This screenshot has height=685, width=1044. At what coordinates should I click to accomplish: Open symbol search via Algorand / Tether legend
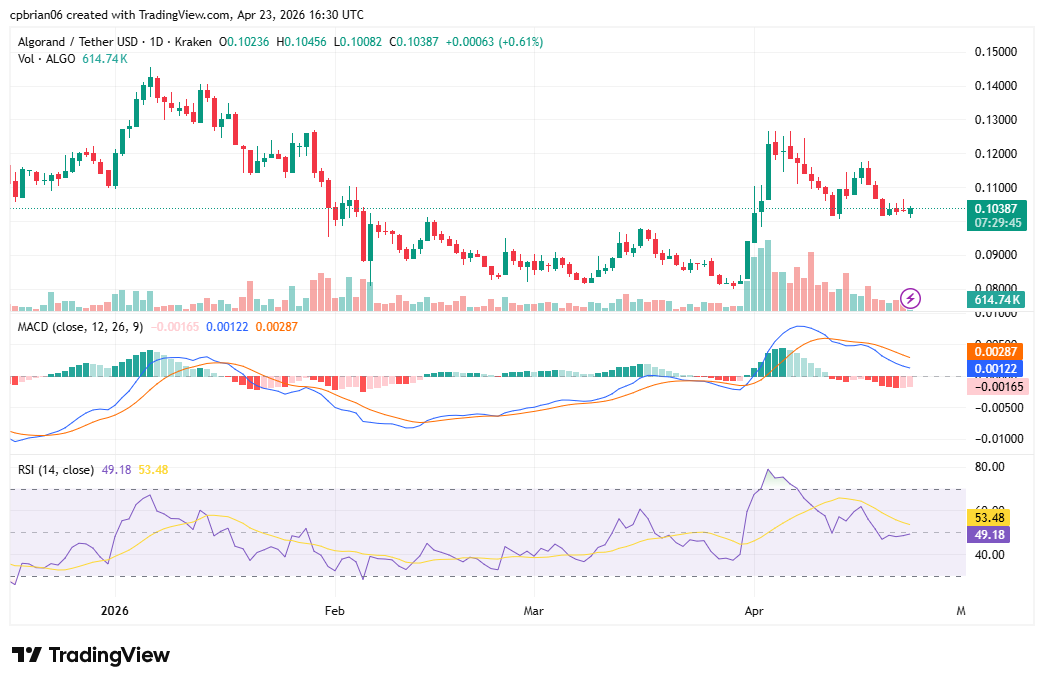coord(78,42)
